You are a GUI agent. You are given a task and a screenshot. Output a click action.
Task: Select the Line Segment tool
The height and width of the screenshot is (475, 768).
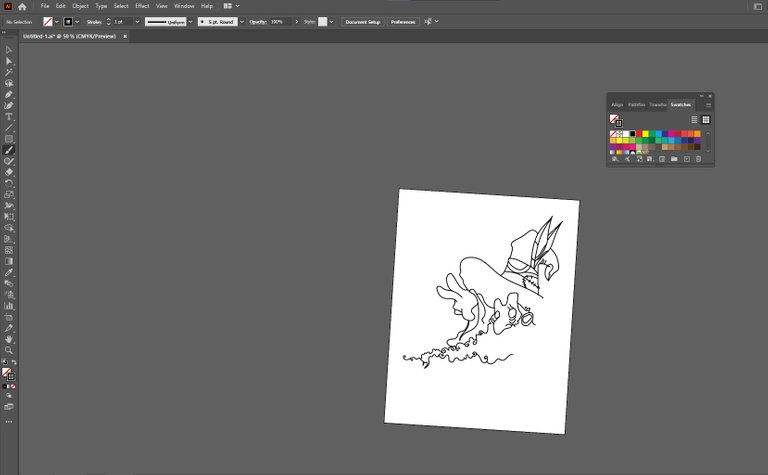pyautogui.click(x=9, y=128)
